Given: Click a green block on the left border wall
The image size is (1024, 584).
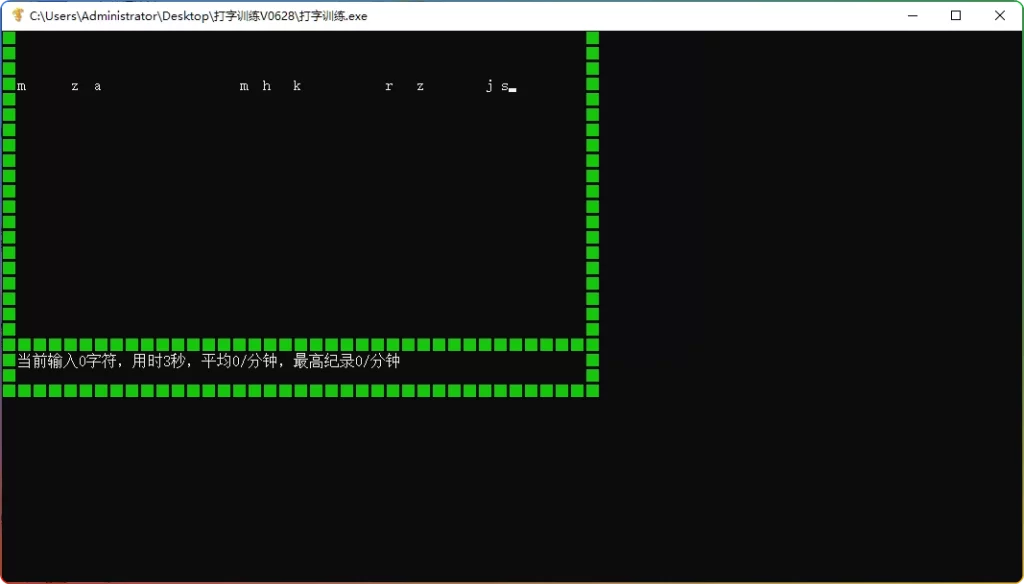Looking at the screenshot, I should coord(10,200).
